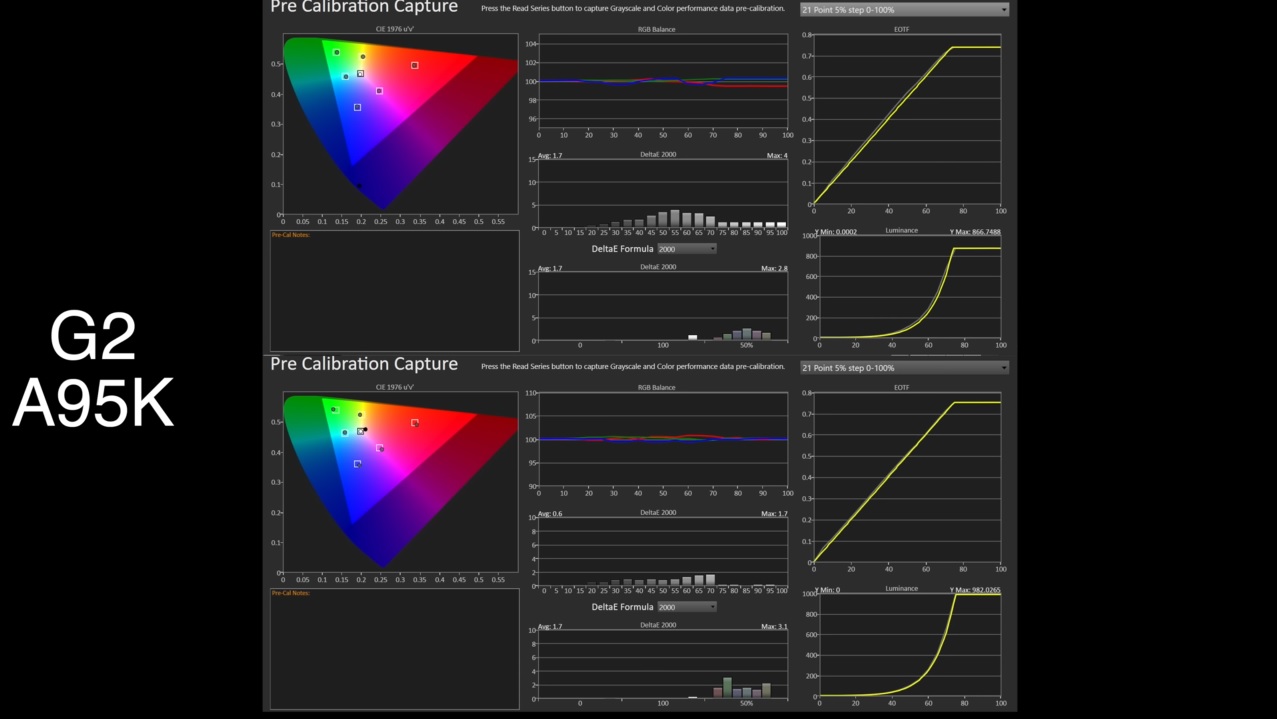Select the Luminance chart showing Y Max 982.0265
1277x719 pixels.
[x=910, y=646]
